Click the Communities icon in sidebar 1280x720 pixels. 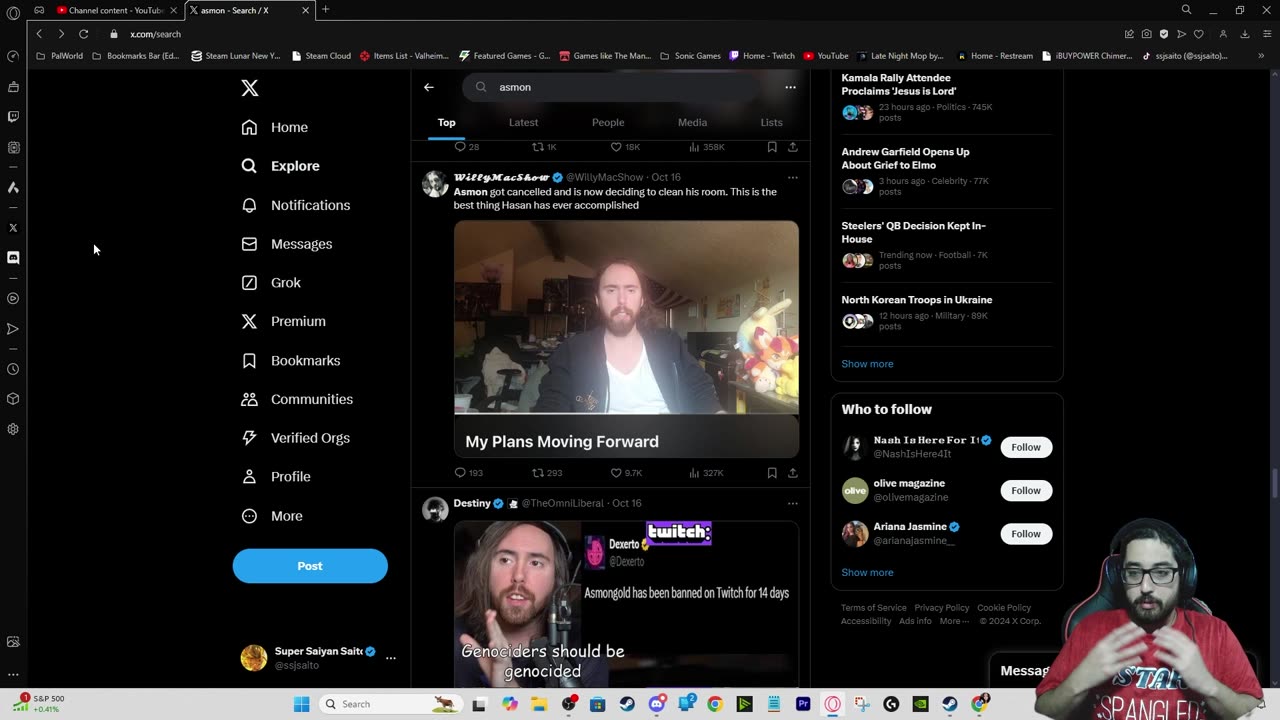pyautogui.click(x=249, y=399)
